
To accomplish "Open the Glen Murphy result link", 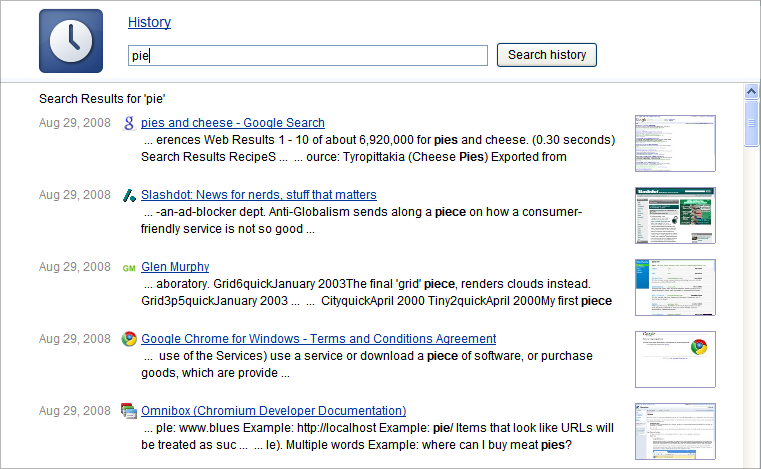I will (175, 267).
